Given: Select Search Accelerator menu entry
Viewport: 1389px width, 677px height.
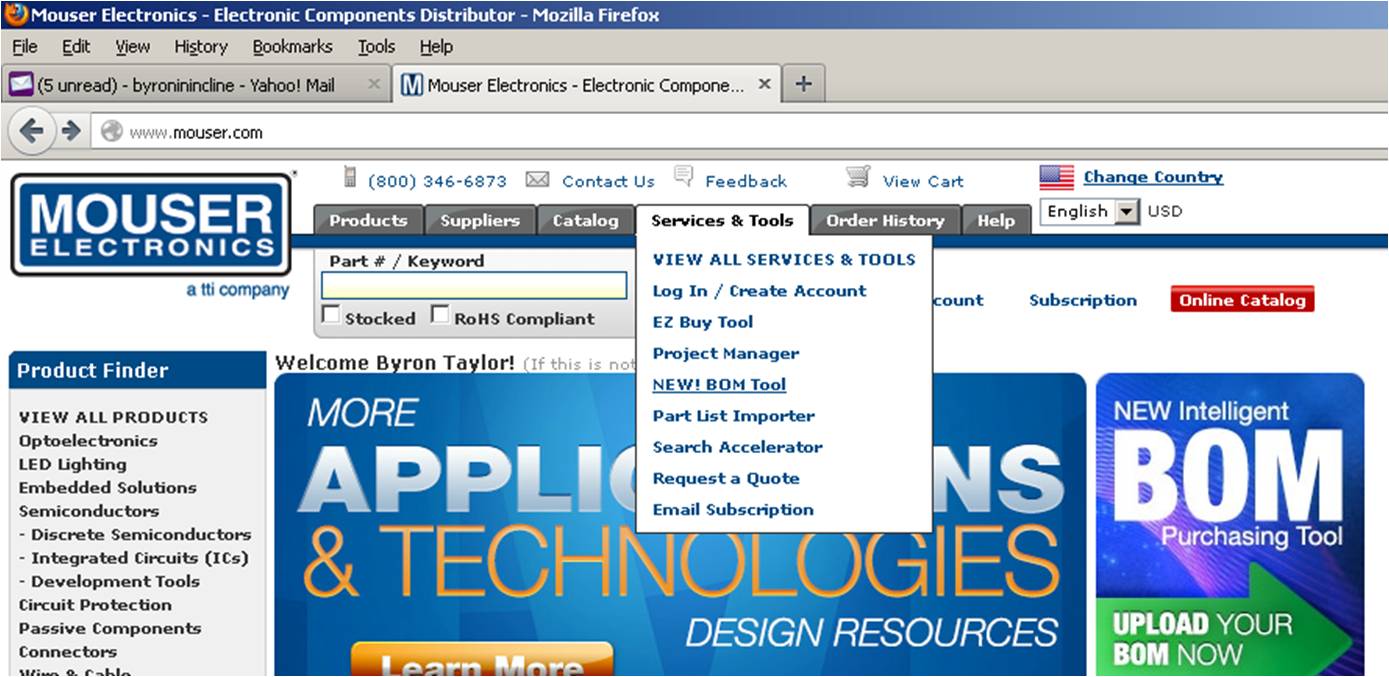Looking at the screenshot, I should pos(737,447).
